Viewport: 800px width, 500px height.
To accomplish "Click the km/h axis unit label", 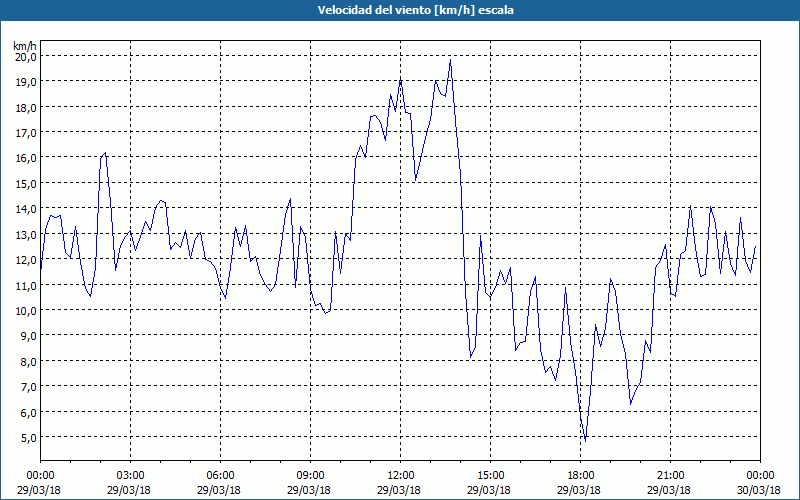I will [x=25, y=46].
